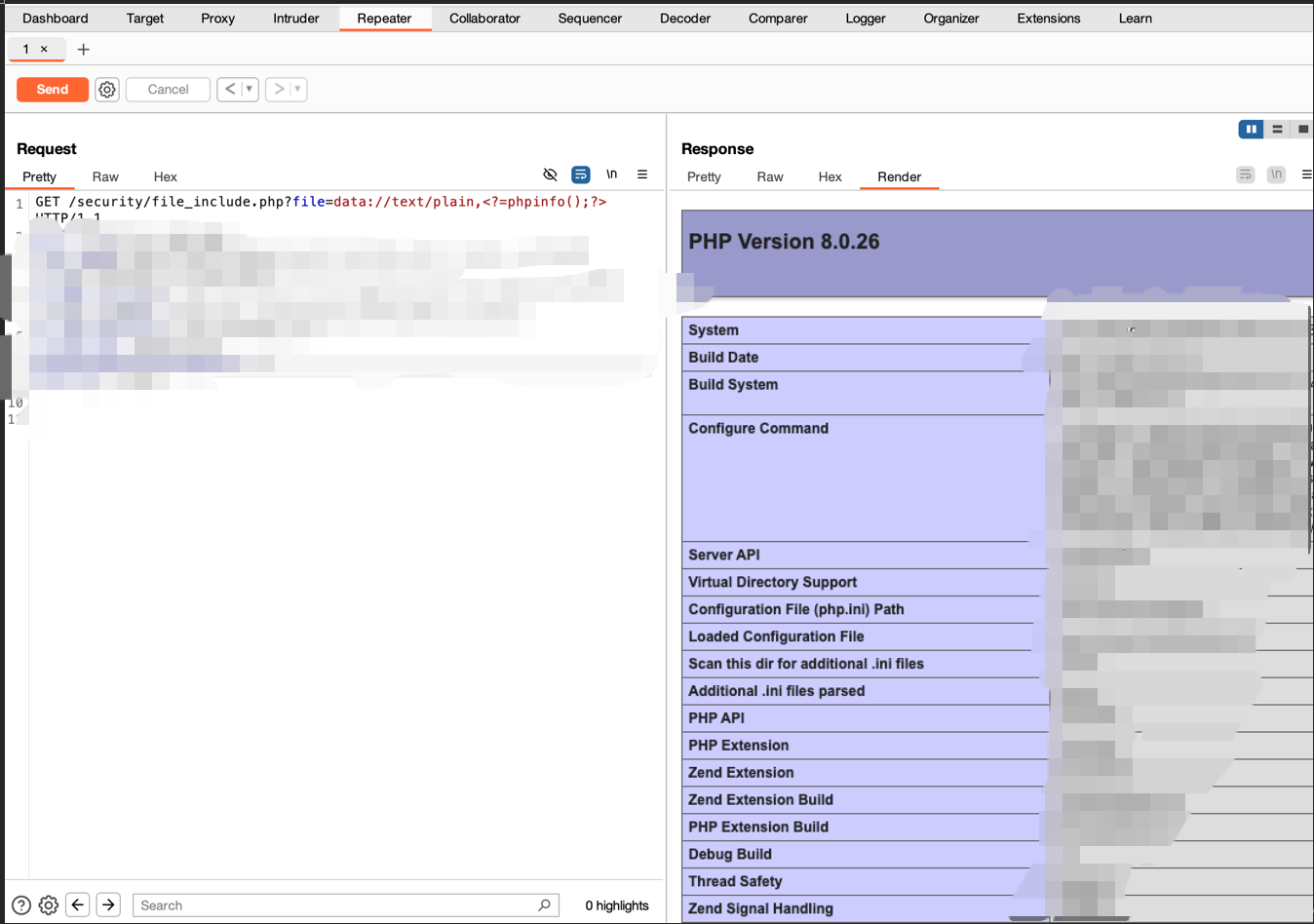This screenshot has width=1314, height=924.
Task: Go to next search match arrow
Action: [109, 905]
